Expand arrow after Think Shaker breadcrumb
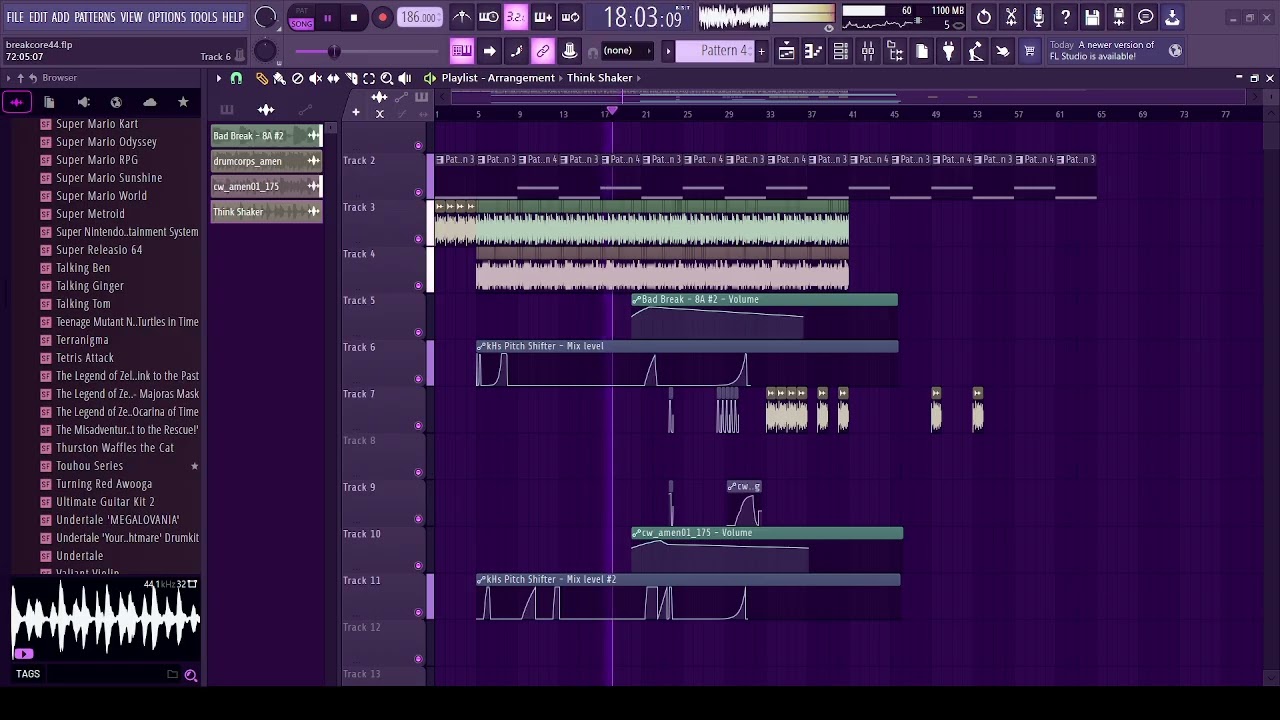This screenshot has height=720, width=1280. pyautogui.click(x=638, y=78)
